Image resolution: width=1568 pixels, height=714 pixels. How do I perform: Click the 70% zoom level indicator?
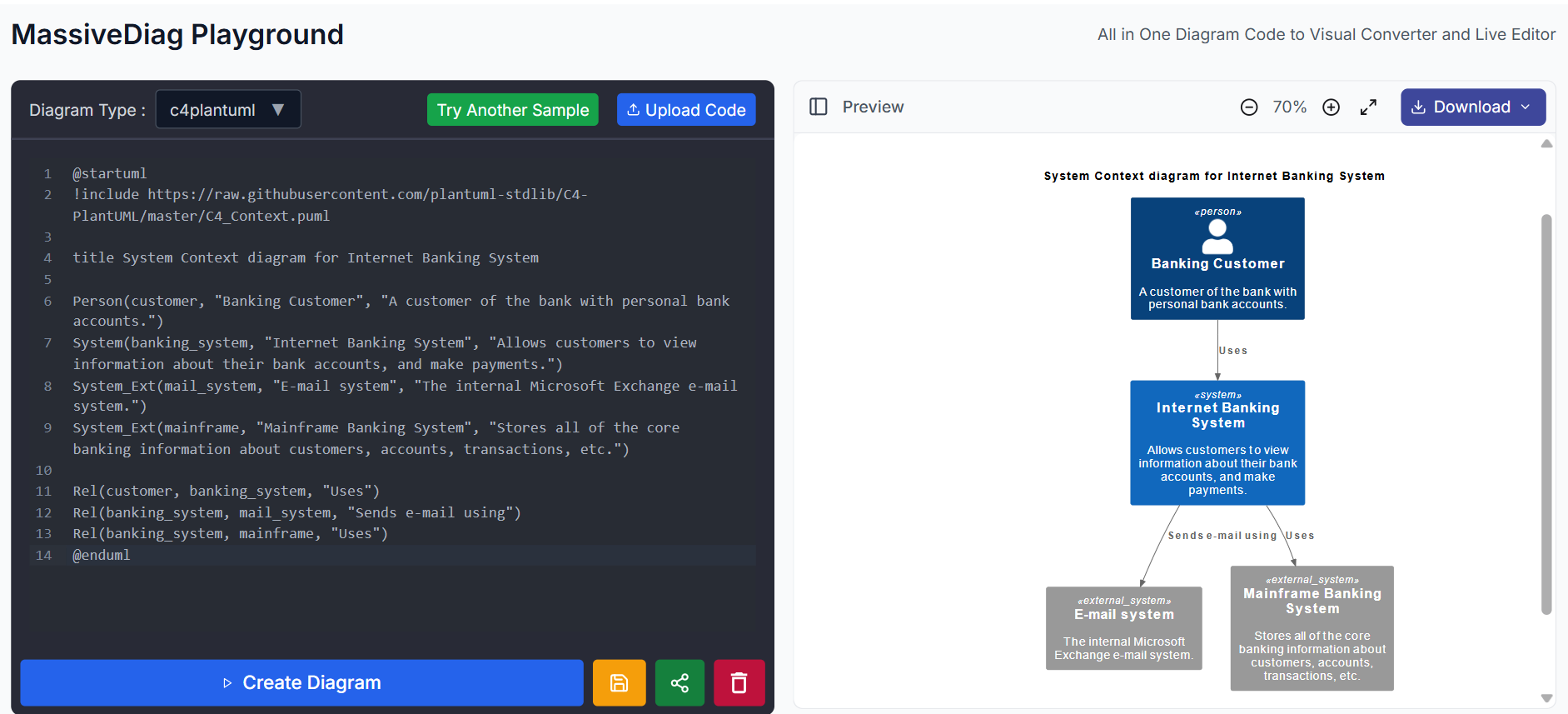pos(1289,107)
